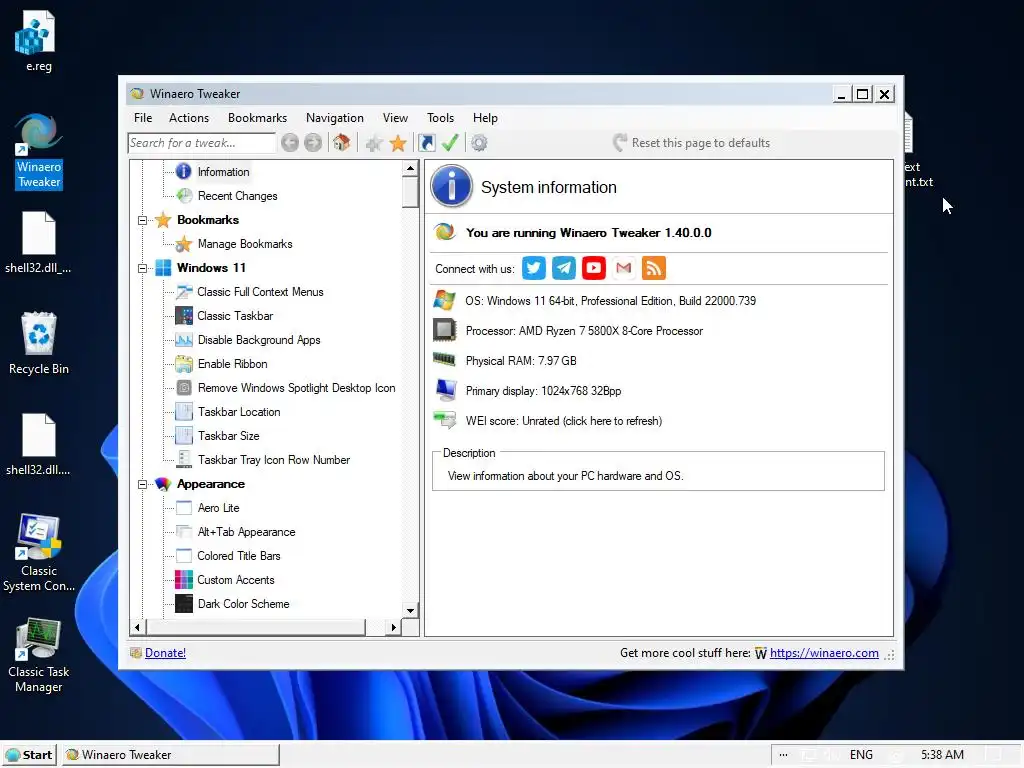Click the Custom Accents colored icon
The image size is (1024, 768).
click(184, 580)
